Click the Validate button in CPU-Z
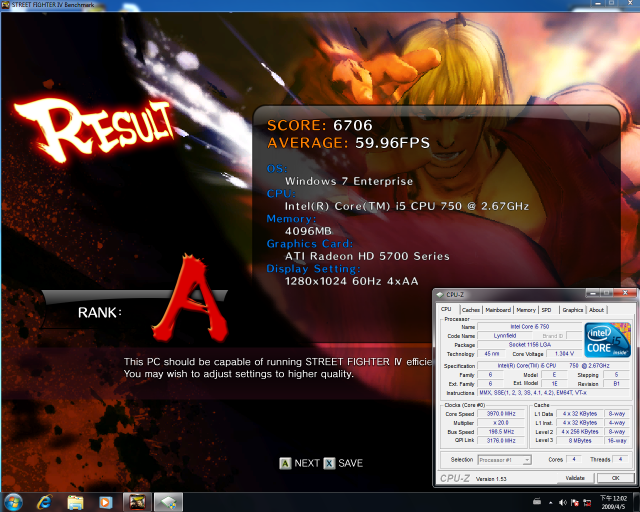This screenshot has width=640, height=512. [575, 478]
